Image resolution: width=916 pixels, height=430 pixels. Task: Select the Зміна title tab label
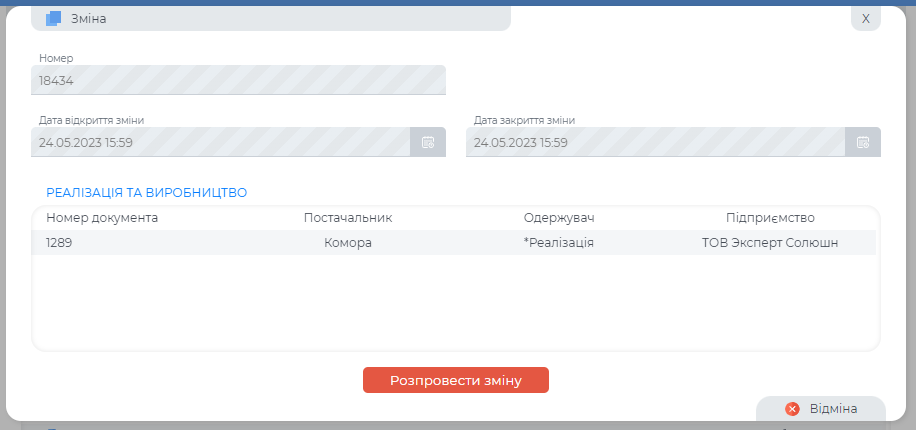[x=89, y=18]
